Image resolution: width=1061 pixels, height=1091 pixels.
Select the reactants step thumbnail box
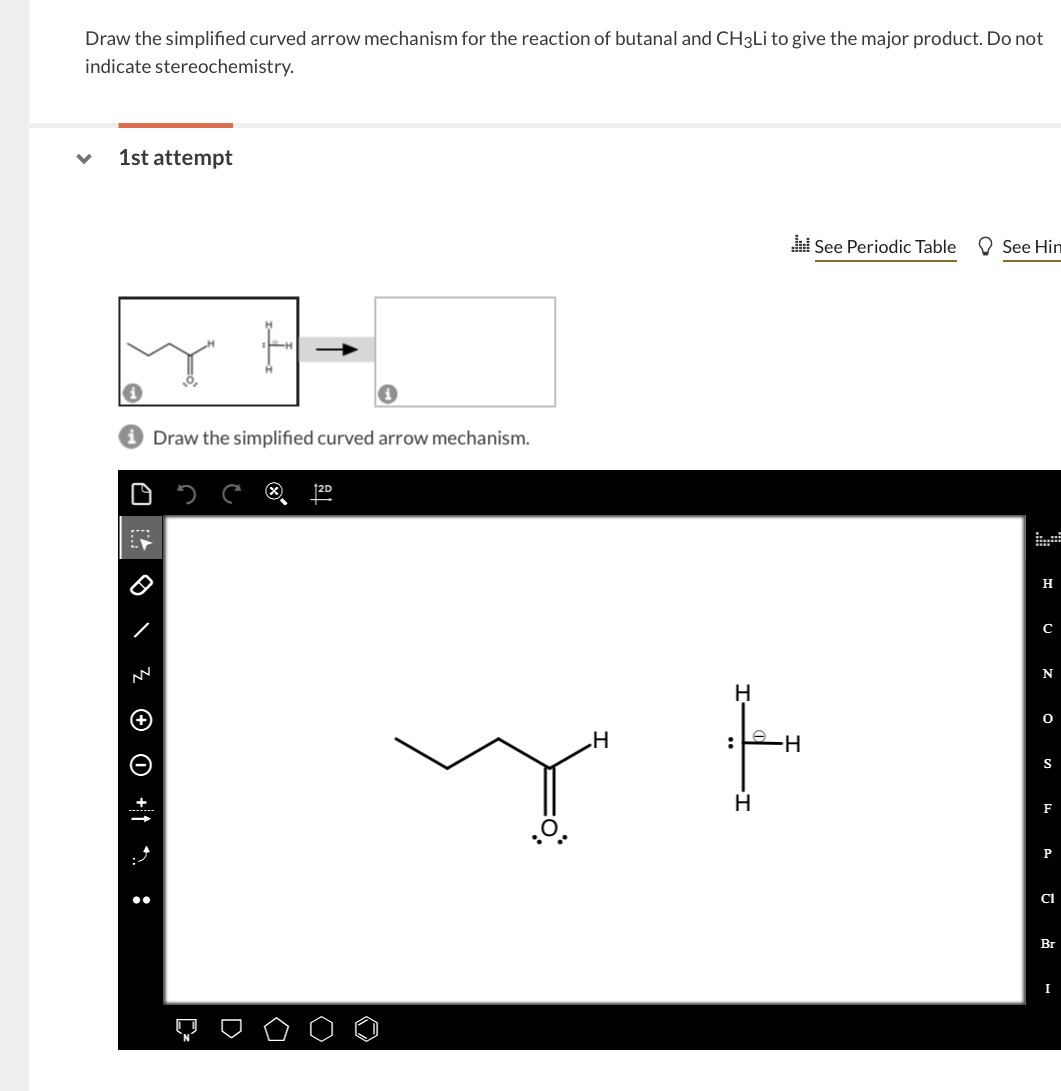coord(209,351)
